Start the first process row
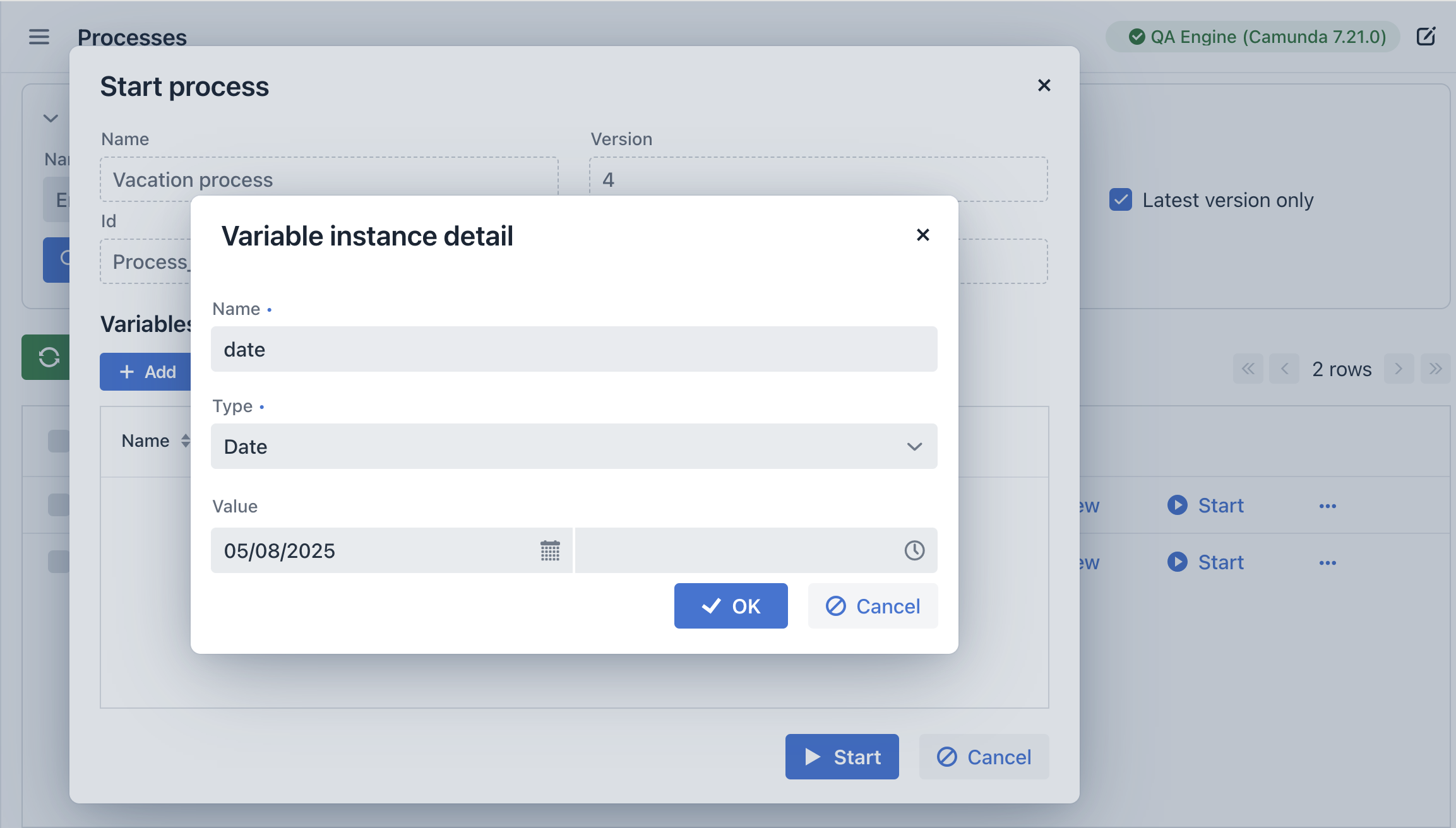 pyautogui.click(x=1205, y=506)
